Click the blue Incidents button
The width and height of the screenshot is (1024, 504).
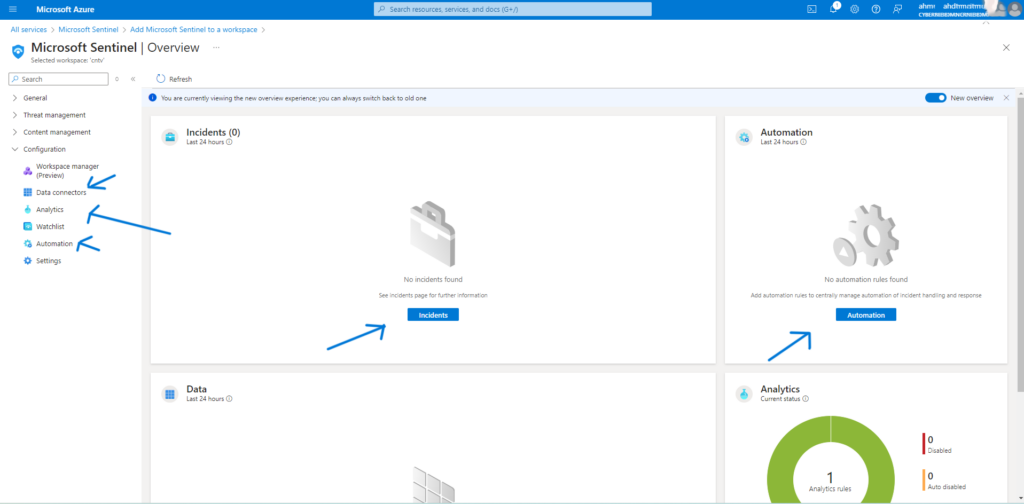pos(432,314)
